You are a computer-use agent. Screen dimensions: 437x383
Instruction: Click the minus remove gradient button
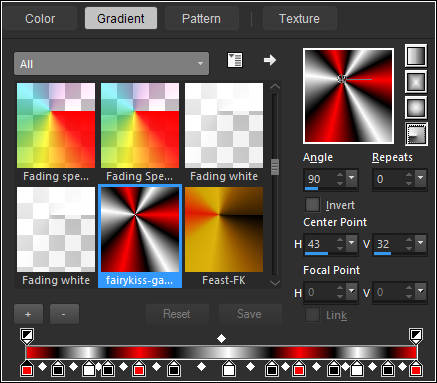point(64,314)
